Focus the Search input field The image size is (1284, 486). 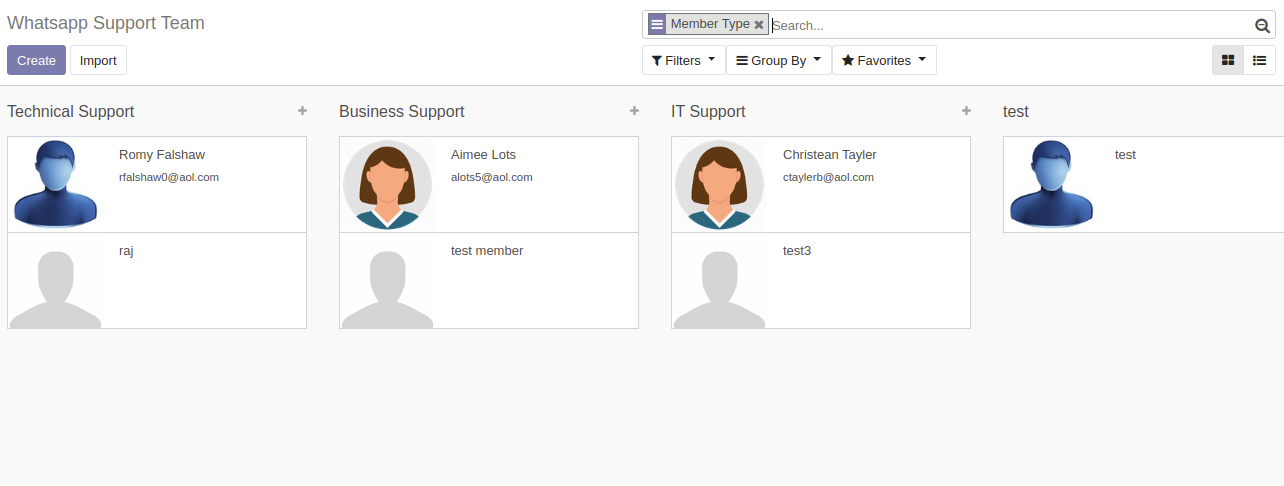[x=1010, y=26]
